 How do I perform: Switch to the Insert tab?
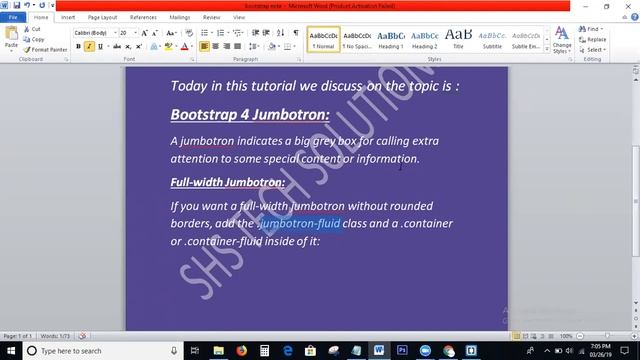(x=68, y=17)
